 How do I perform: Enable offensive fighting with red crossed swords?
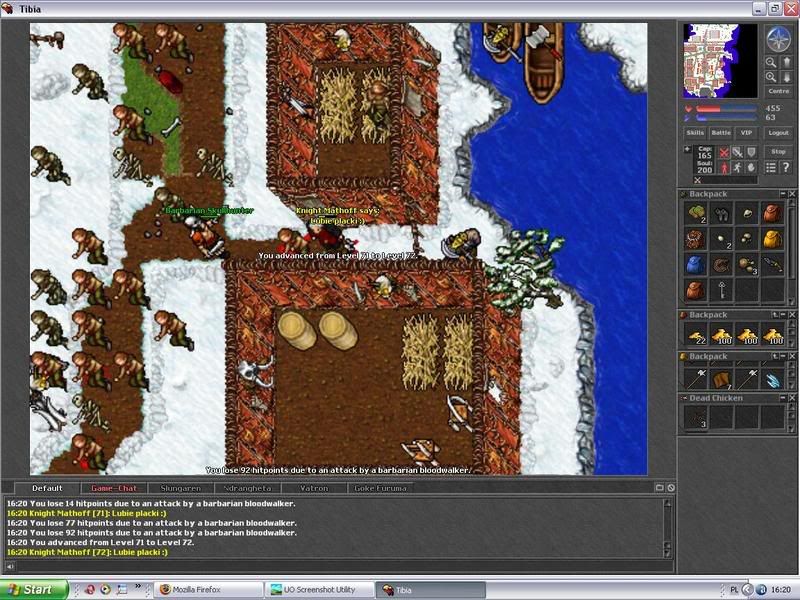point(723,152)
